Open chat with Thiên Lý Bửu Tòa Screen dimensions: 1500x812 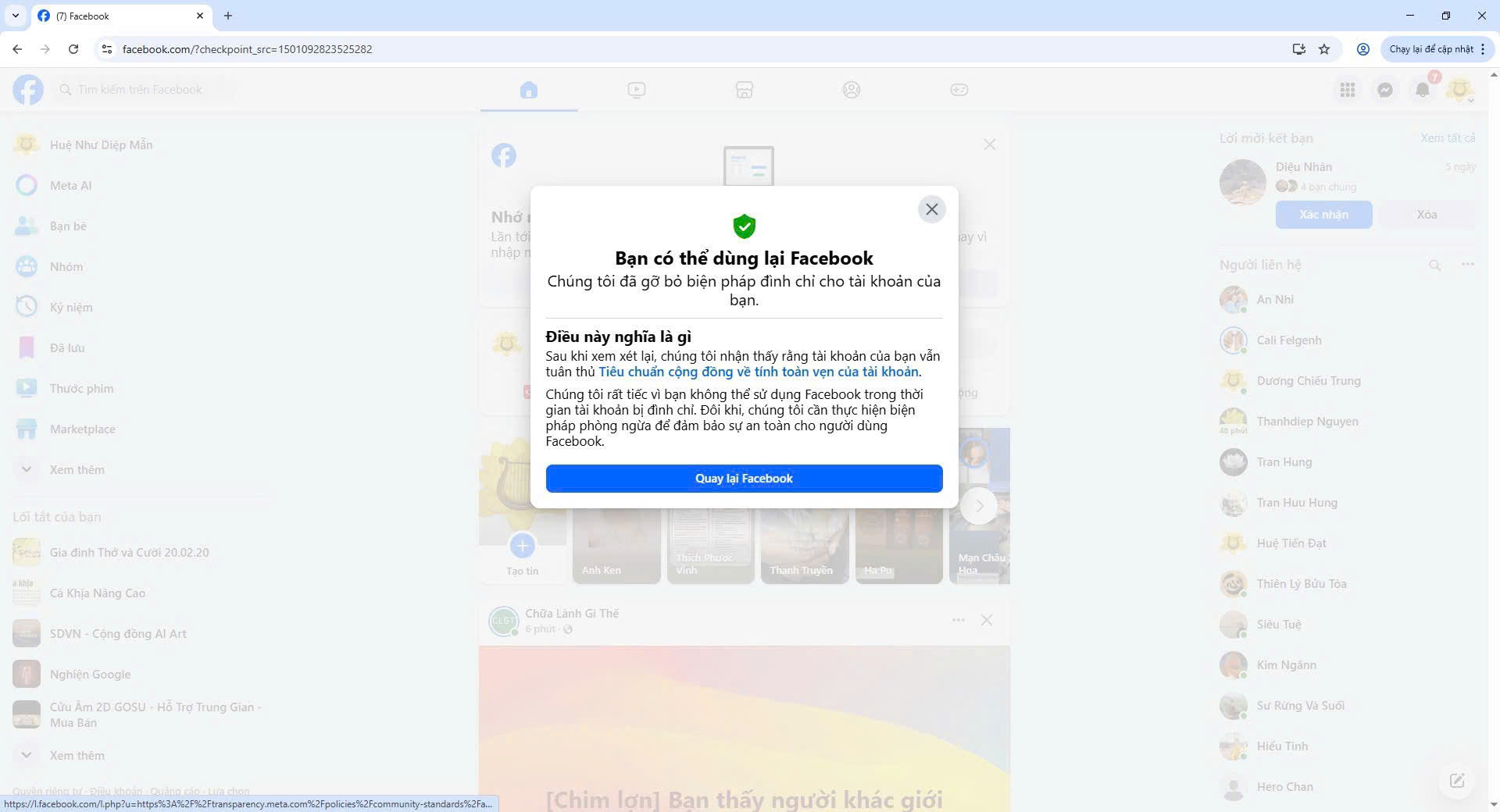(1348, 583)
